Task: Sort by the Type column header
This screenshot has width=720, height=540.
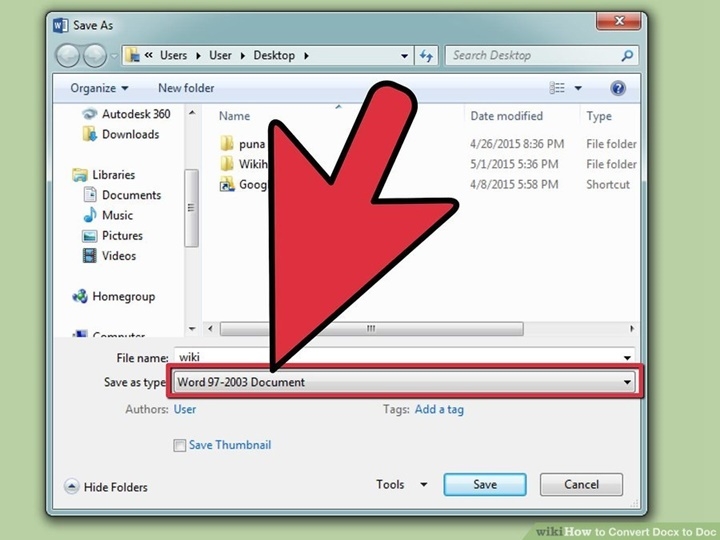Action: coord(599,116)
